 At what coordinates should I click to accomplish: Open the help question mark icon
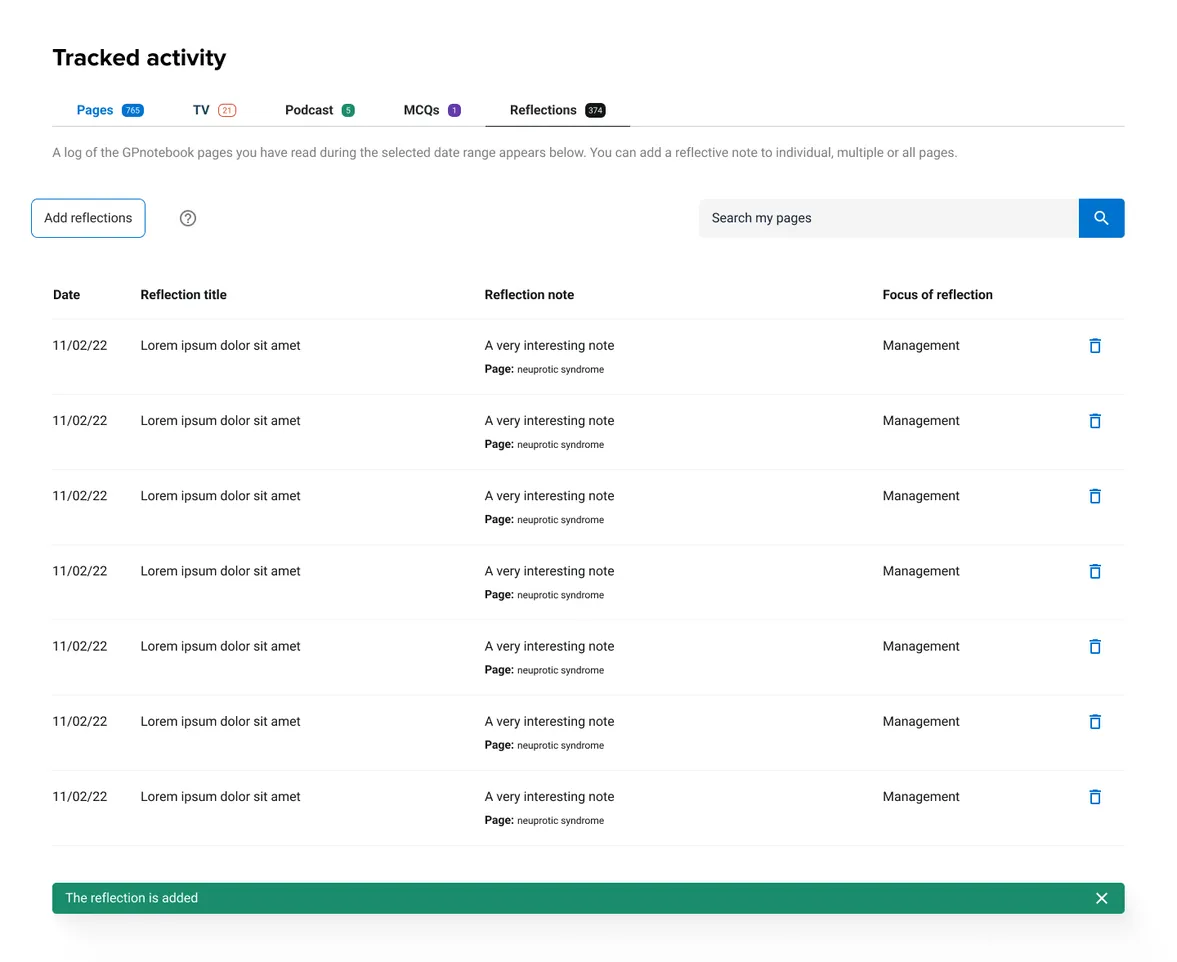[188, 218]
